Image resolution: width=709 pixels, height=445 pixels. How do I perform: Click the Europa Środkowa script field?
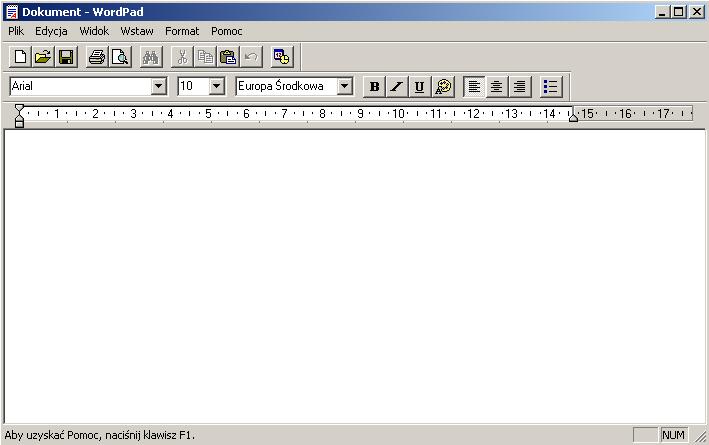[286, 86]
